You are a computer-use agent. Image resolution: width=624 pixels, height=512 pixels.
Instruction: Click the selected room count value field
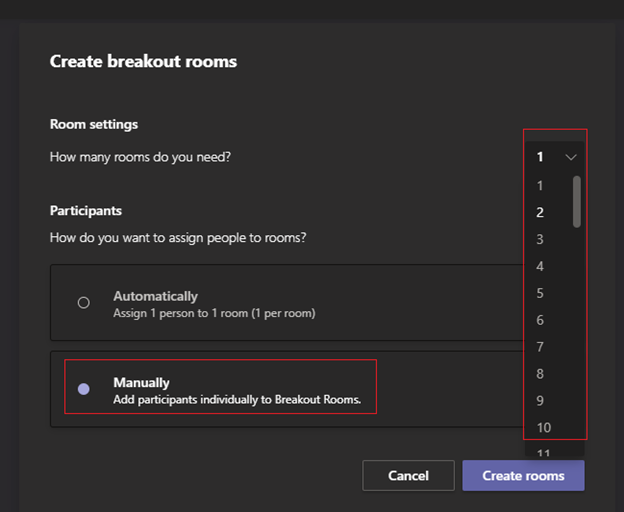tap(541, 157)
